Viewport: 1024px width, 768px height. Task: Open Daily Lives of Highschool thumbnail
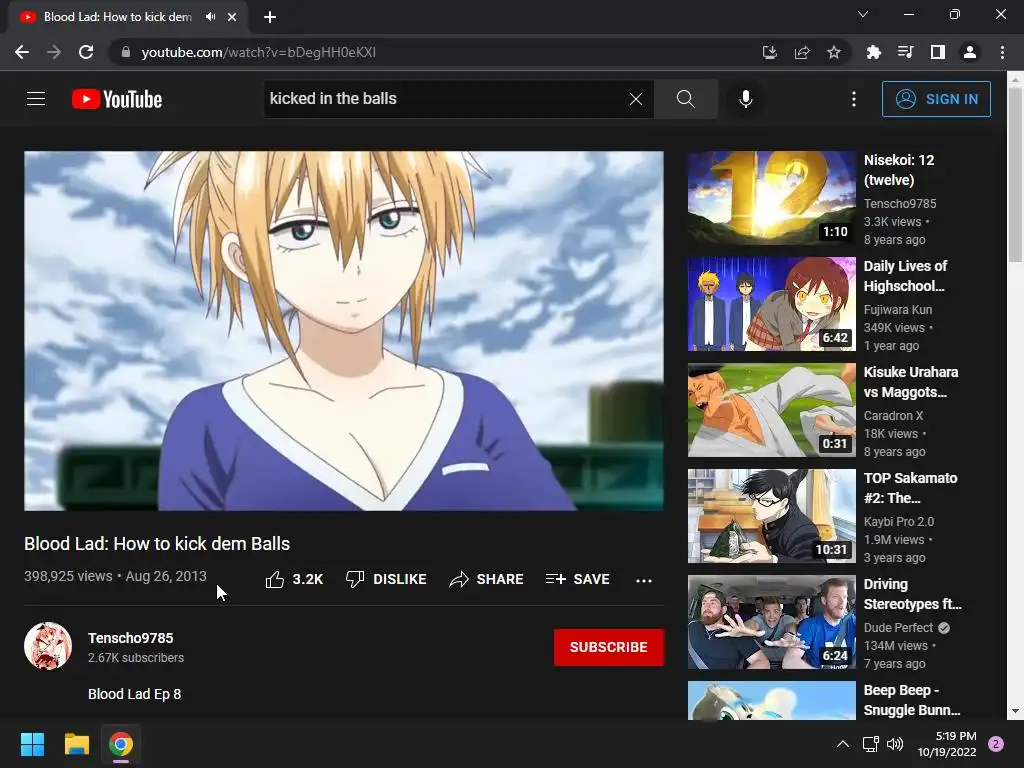pyautogui.click(x=771, y=304)
